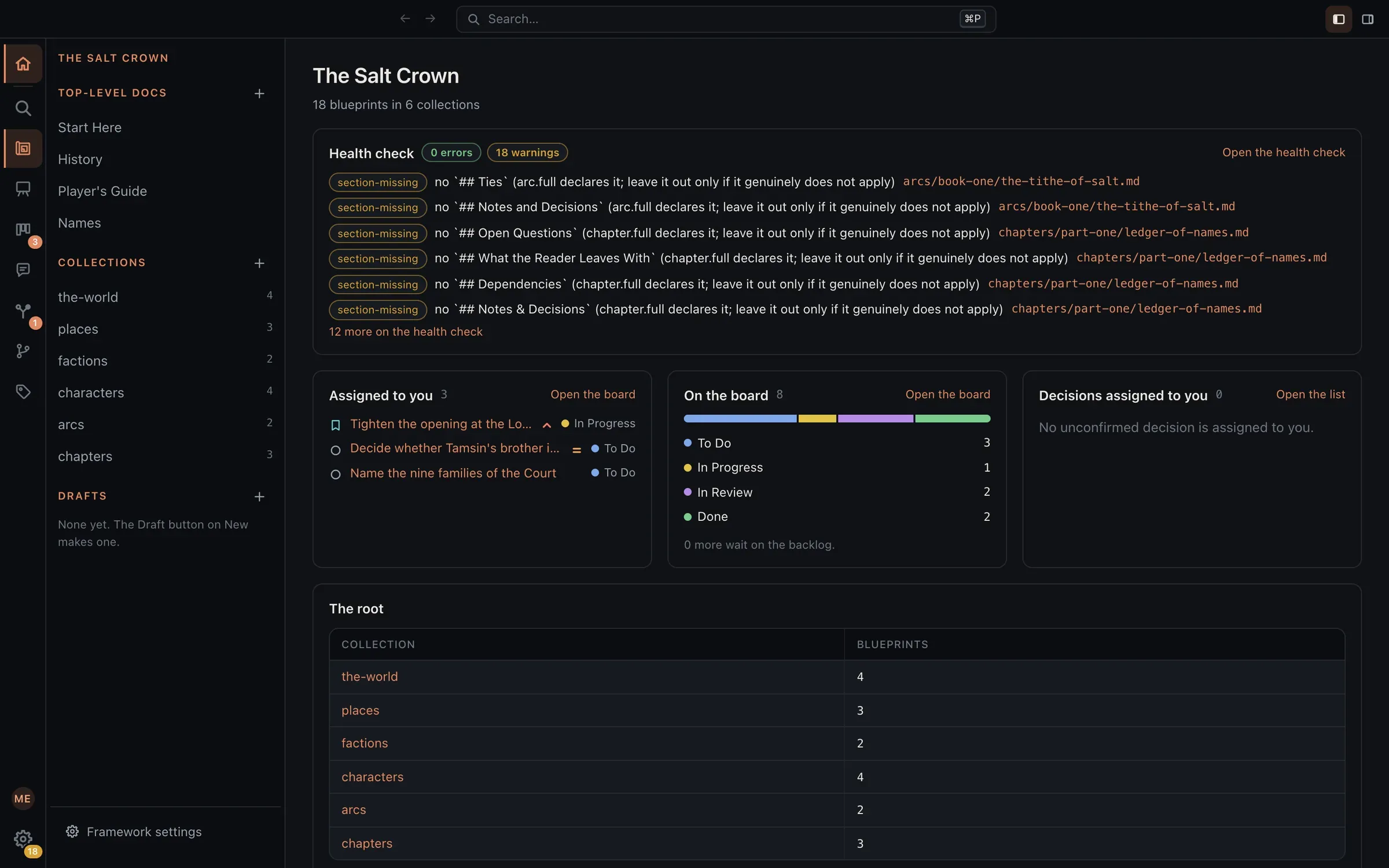
Task: Open the board from Assigned to you
Action: pyautogui.click(x=593, y=394)
